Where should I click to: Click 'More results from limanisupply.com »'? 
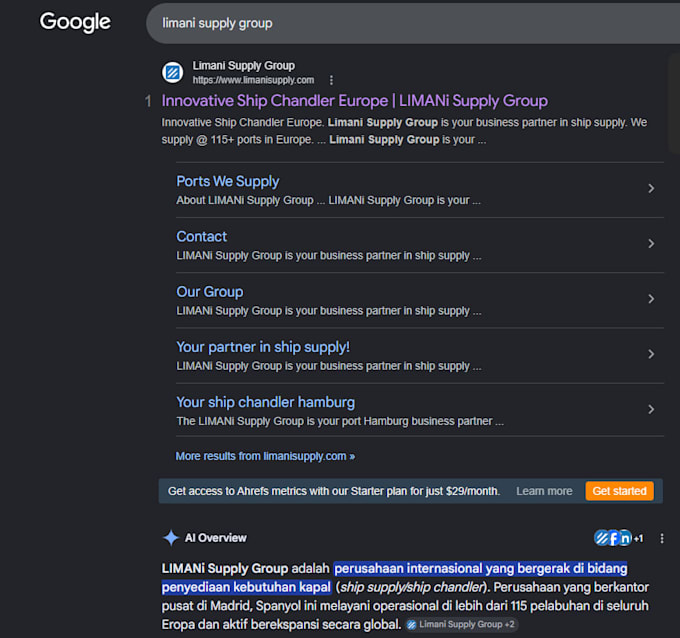click(x=265, y=456)
